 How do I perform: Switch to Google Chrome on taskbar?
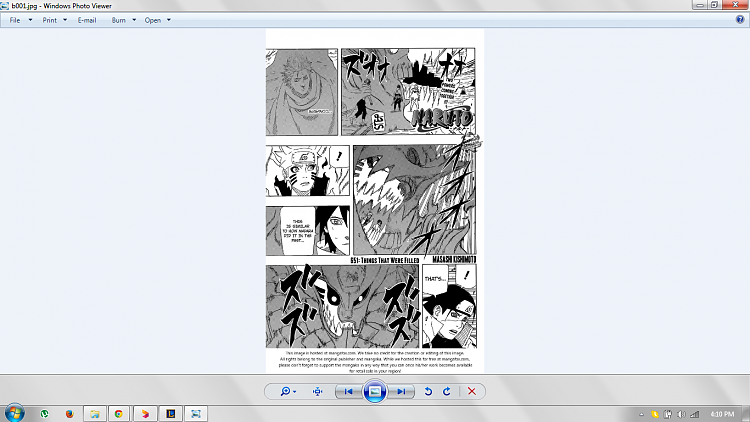point(119,414)
